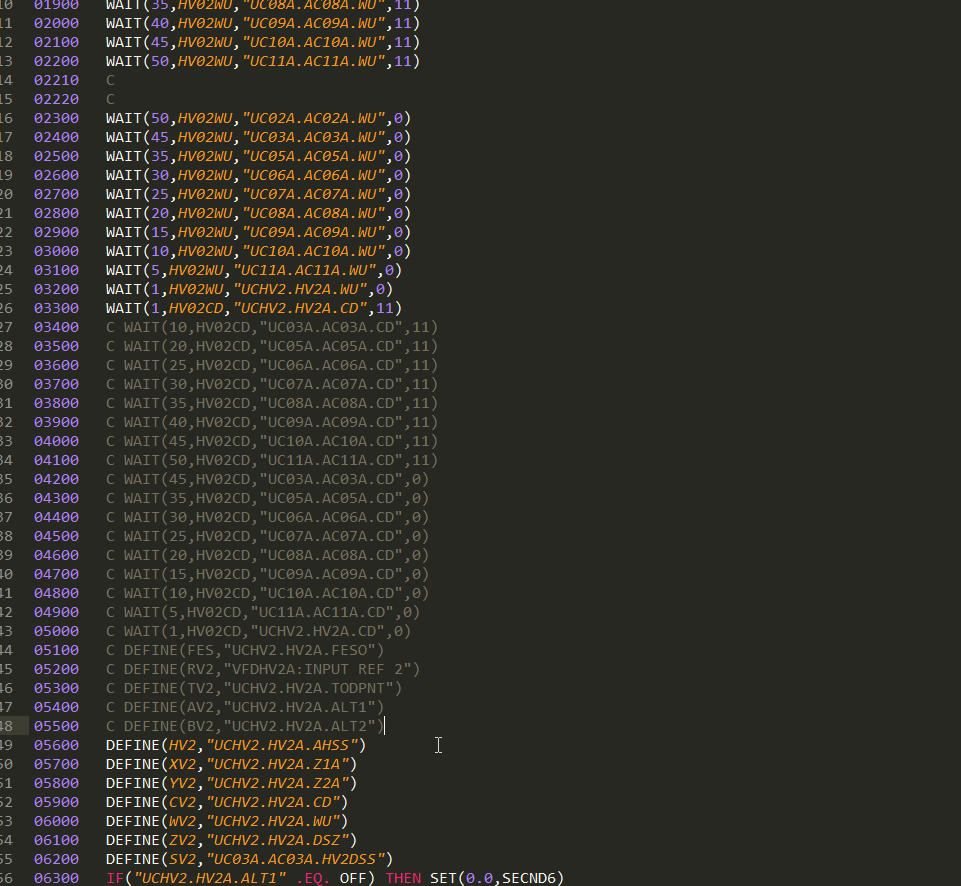The image size is (961, 886).
Task: Click the line label 04700
Action: click(56, 574)
